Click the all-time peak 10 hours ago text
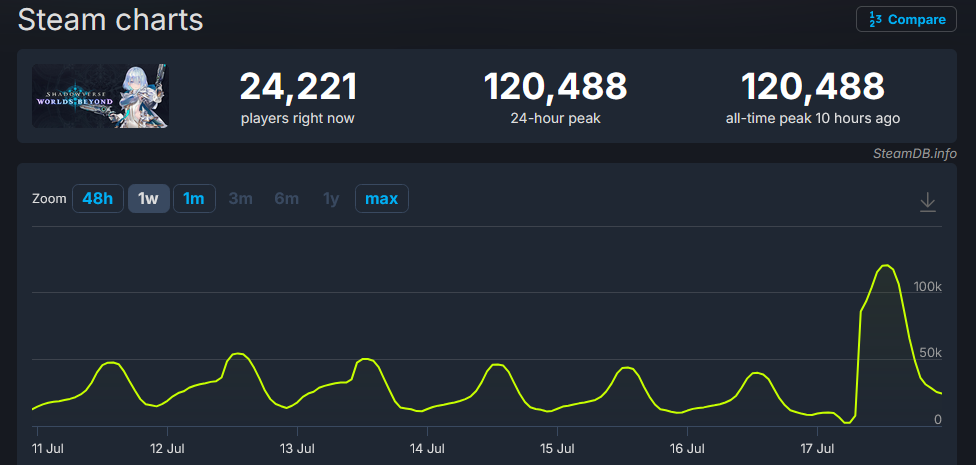 click(812, 118)
